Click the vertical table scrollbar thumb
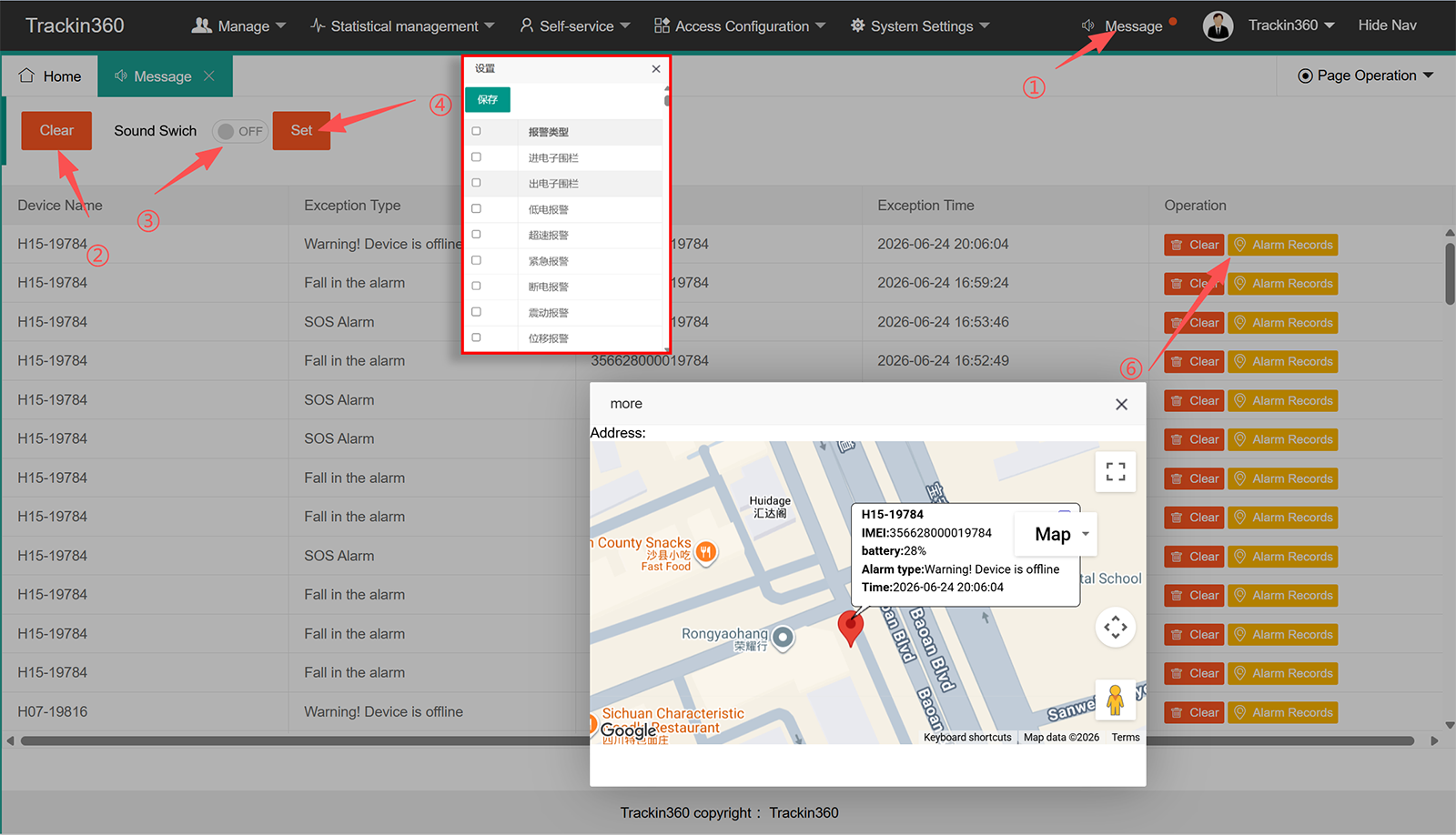 click(x=1450, y=273)
